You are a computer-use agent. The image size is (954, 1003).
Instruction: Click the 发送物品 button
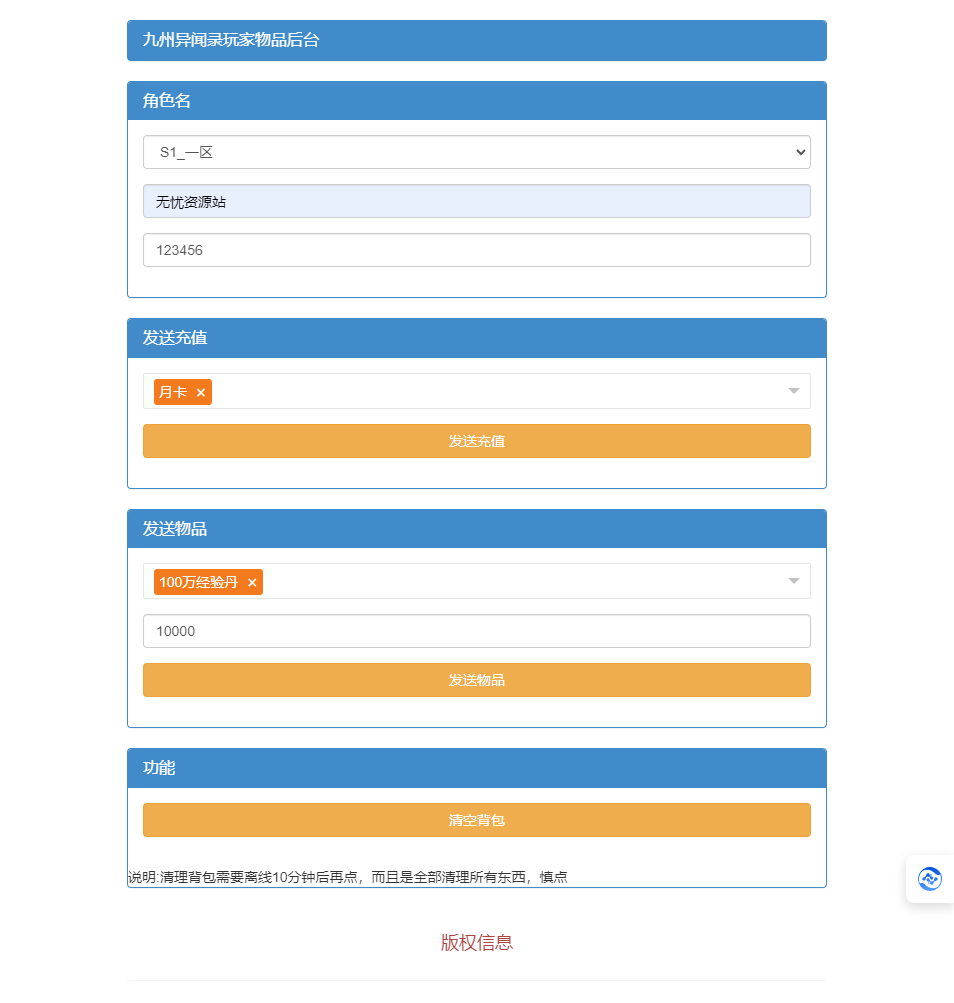[477, 680]
